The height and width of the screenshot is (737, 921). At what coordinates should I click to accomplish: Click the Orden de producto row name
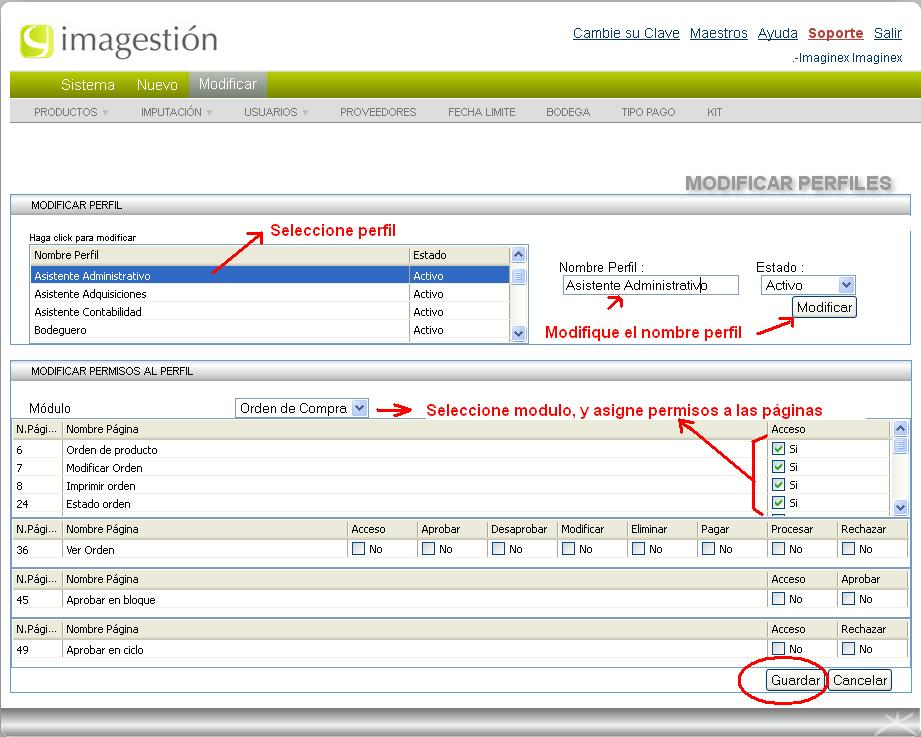pos(112,450)
